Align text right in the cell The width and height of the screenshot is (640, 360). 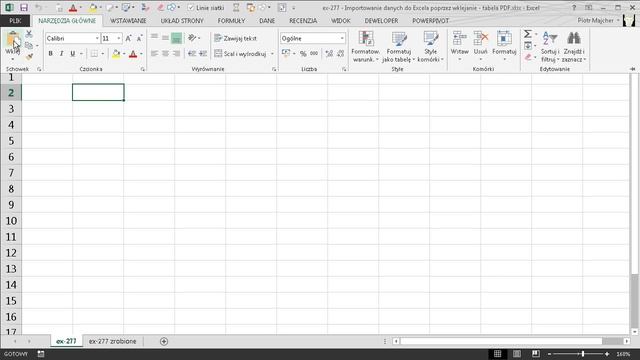pos(176,53)
